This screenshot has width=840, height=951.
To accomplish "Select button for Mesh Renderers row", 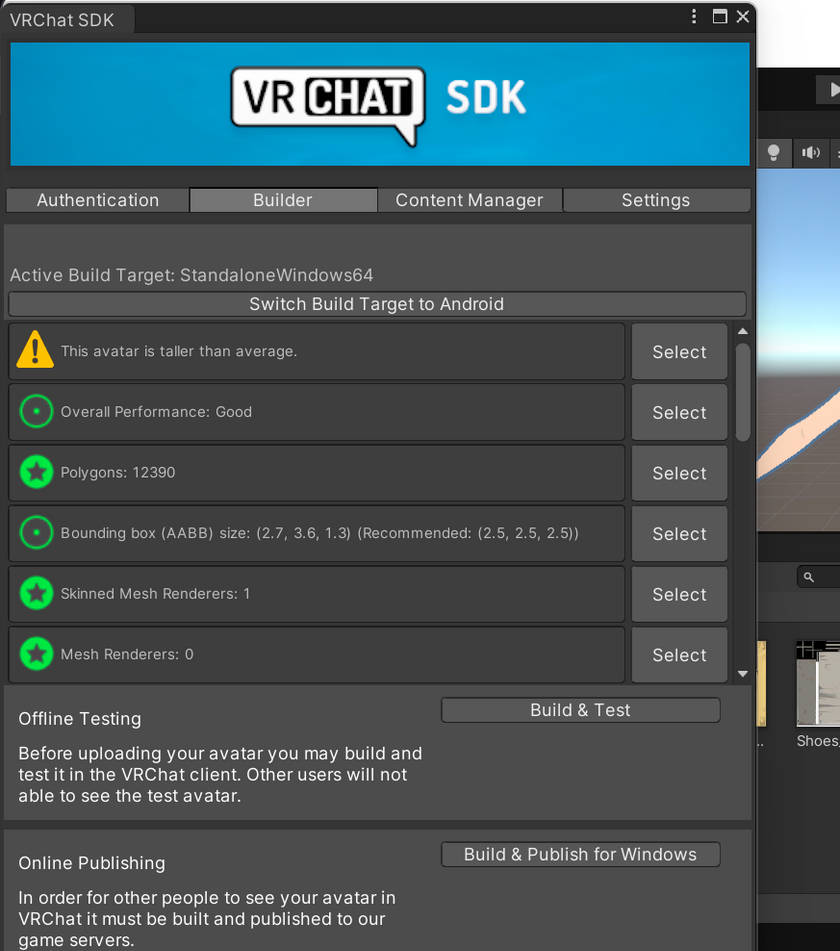I will [679, 655].
